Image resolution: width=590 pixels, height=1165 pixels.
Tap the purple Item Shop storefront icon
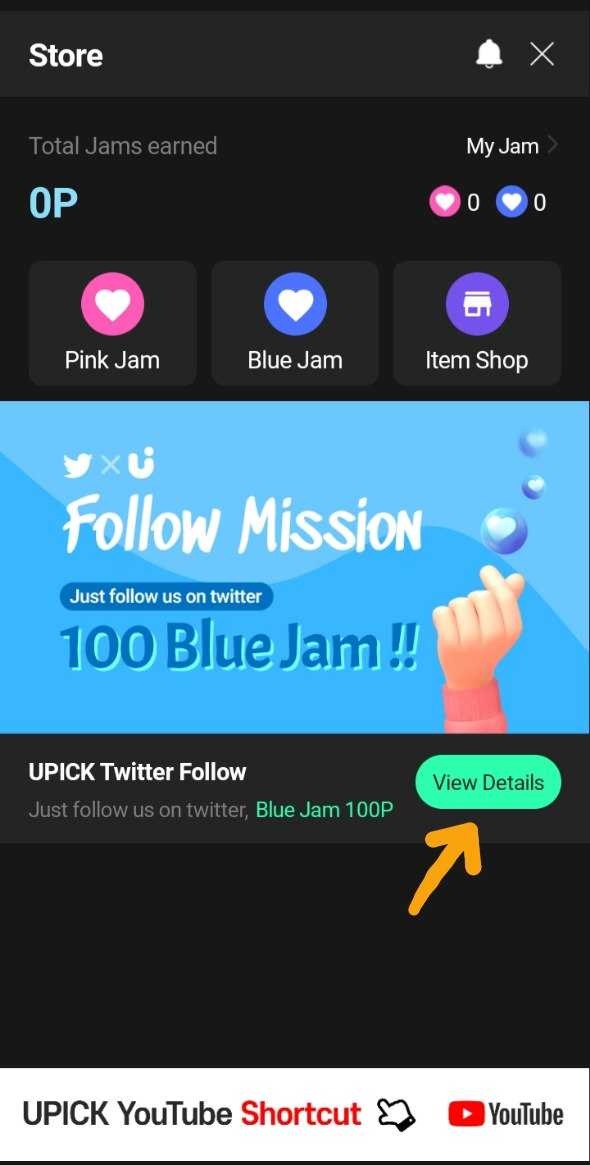[477, 304]
